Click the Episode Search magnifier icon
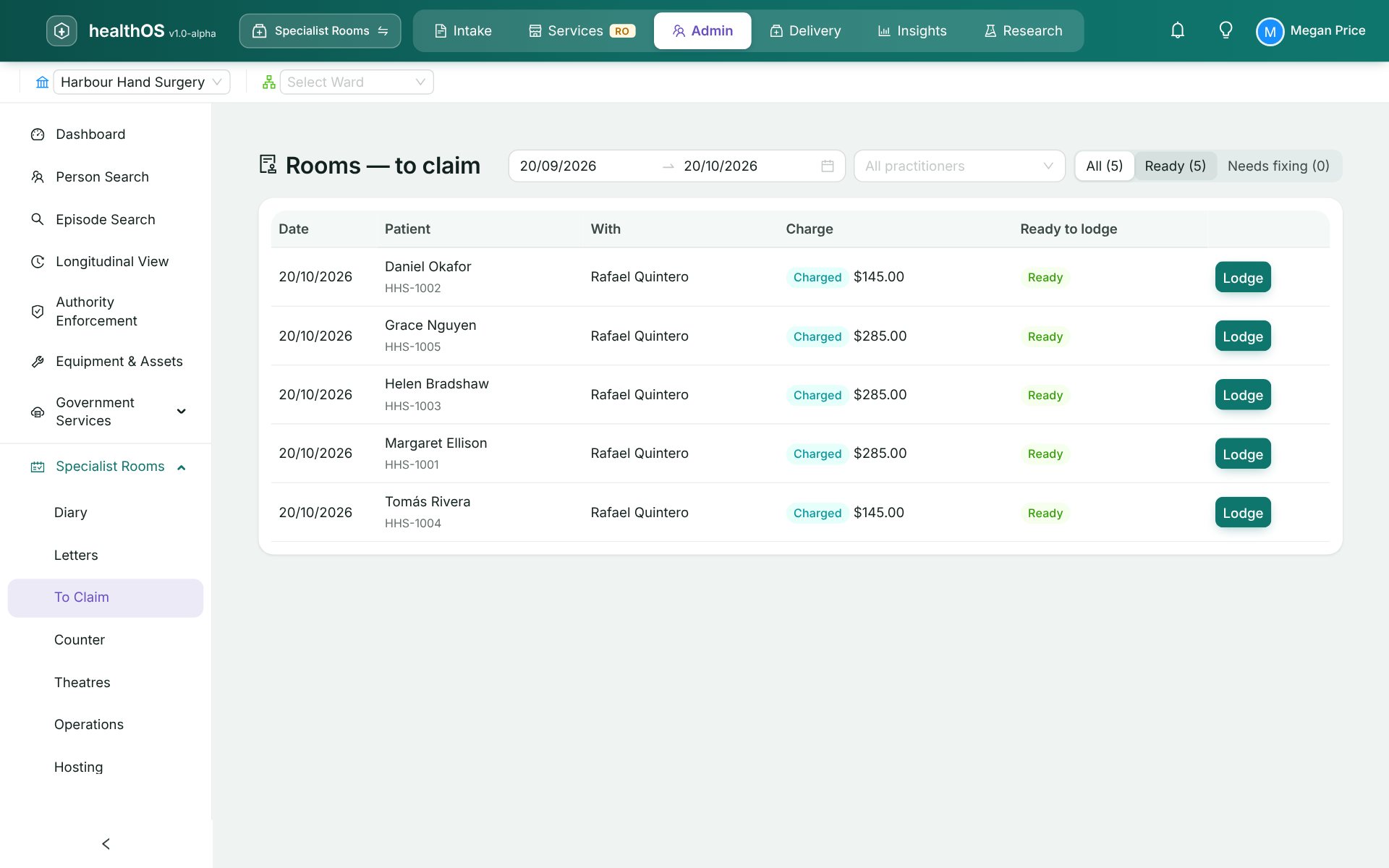 click(x=38, y=219)
